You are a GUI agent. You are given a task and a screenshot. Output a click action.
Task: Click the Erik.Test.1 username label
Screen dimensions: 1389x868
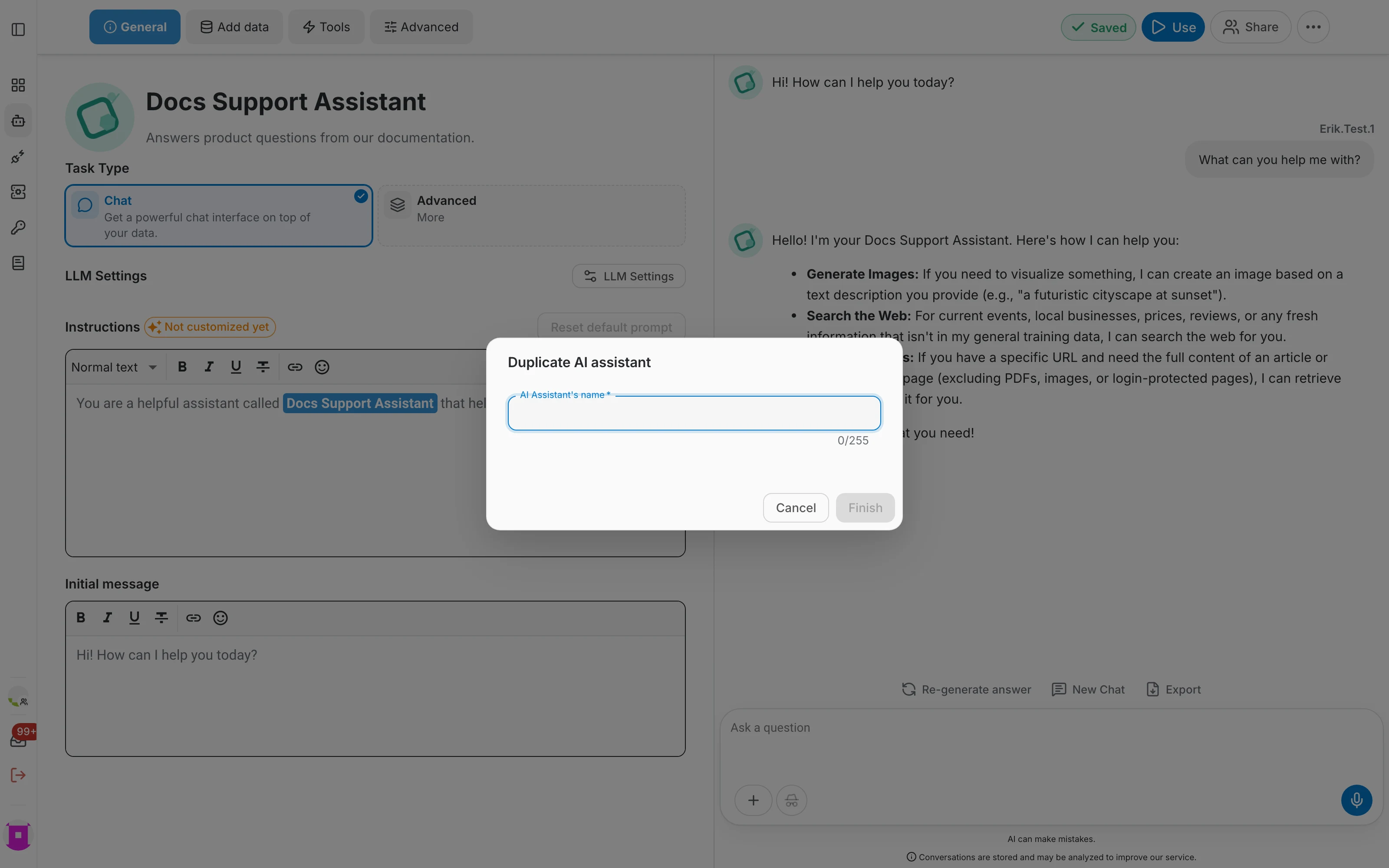point(1346,128)
